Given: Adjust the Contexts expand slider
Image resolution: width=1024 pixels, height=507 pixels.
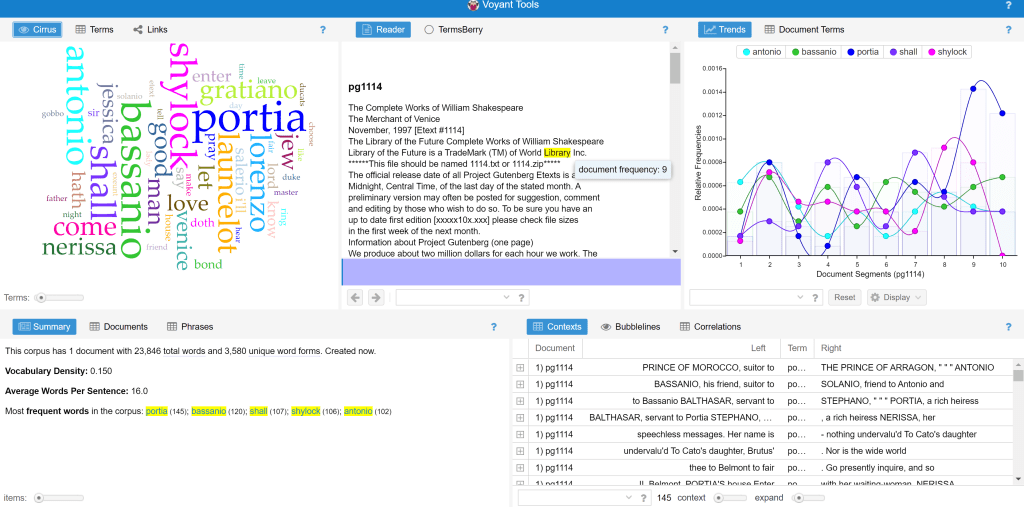Looking at the screenshot, I should click(808, 498).
